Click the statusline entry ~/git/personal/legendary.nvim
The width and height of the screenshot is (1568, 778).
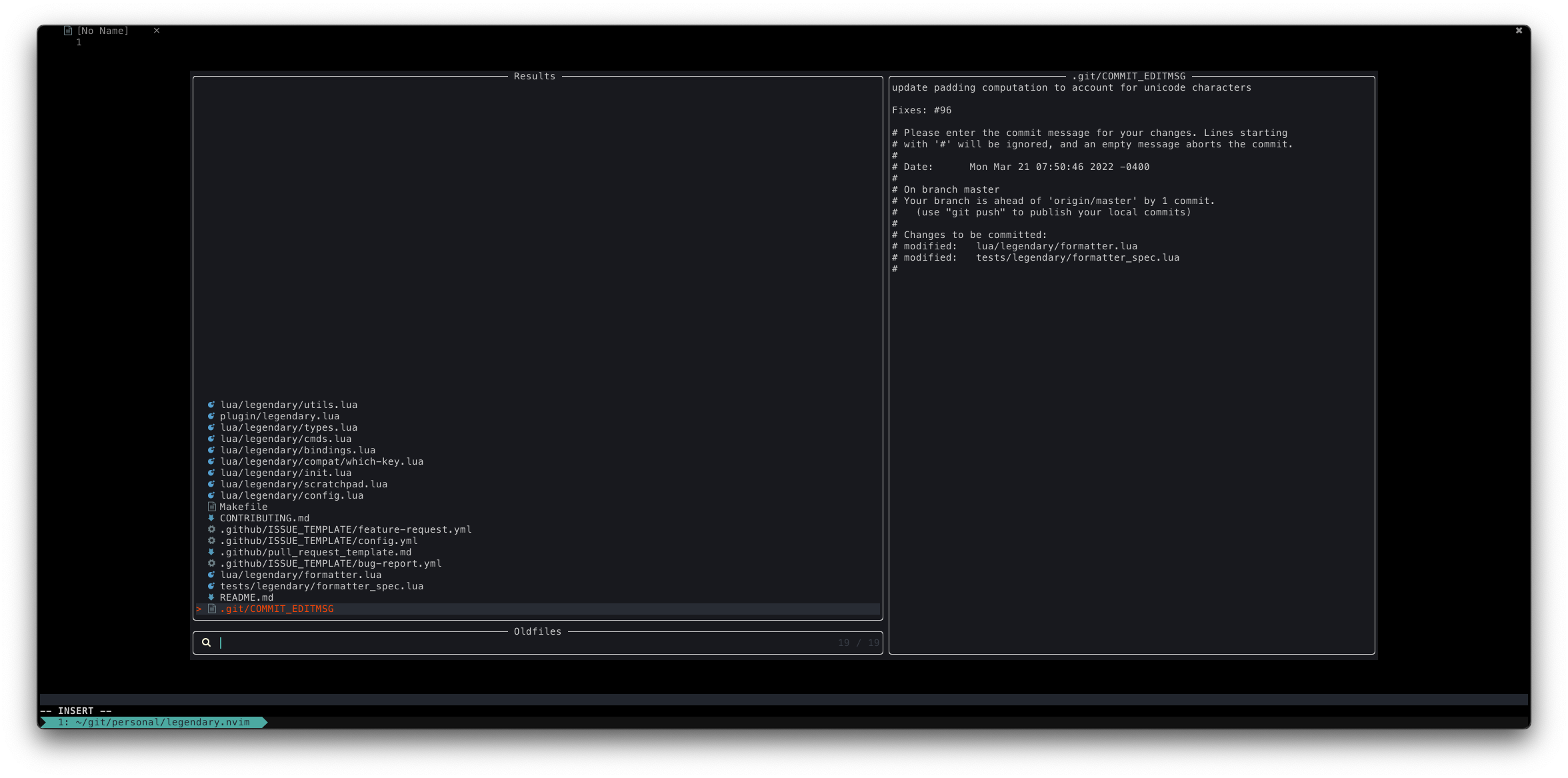pos(153,722)
